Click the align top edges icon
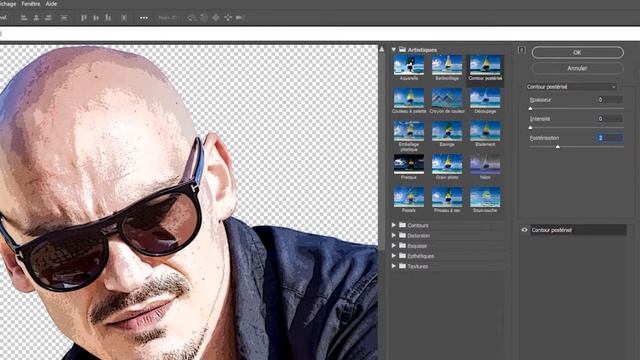Screen dimensions: 640x360 pyautogui.click(x=84, y=18)
